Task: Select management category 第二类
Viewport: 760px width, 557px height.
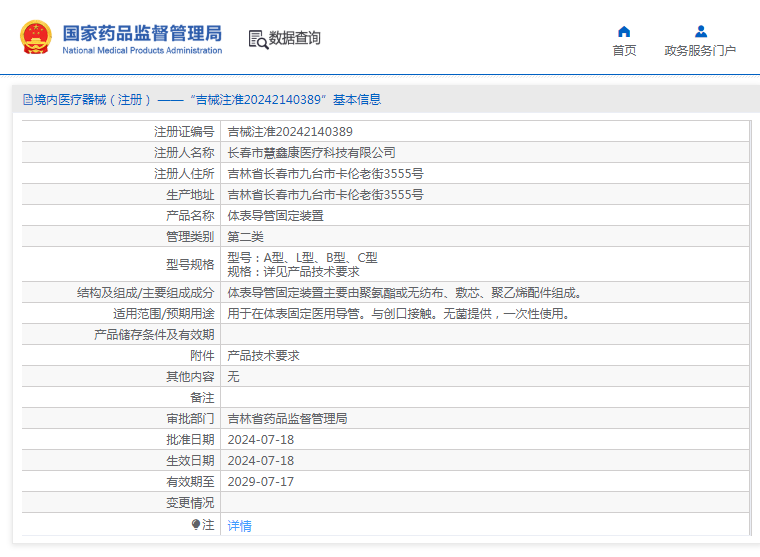Action: (246, 237)
